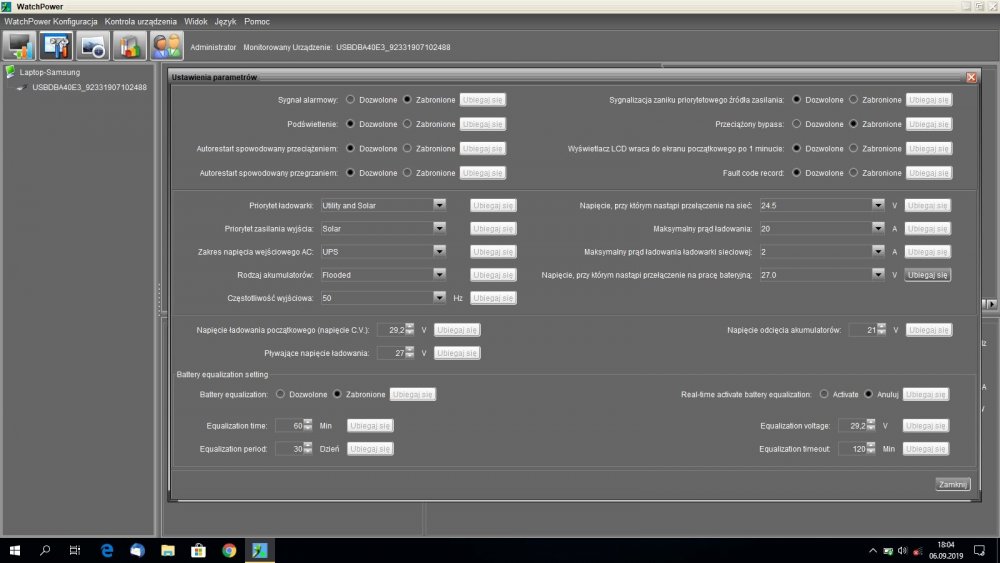Image resolution: width=1000 pixels, height=563 pixels.
Task: Click the camera snapshot toolbar icon
Action: click(93, 46)
